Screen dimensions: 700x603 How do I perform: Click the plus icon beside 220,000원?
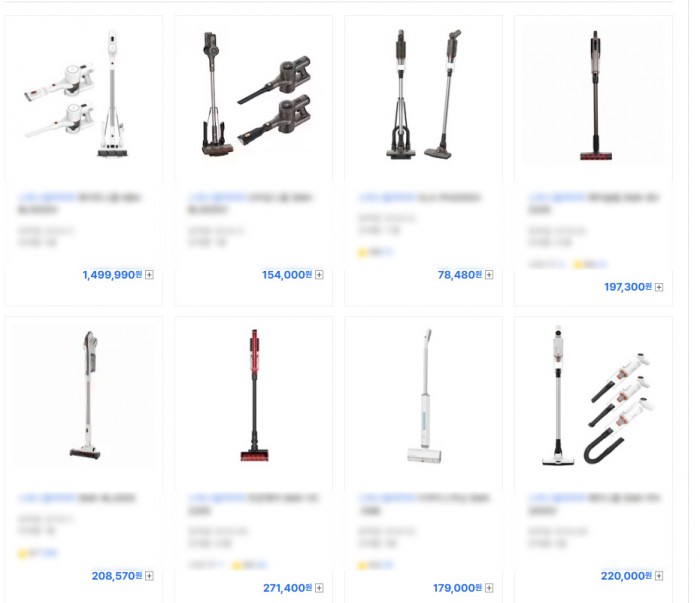point(659,576)
